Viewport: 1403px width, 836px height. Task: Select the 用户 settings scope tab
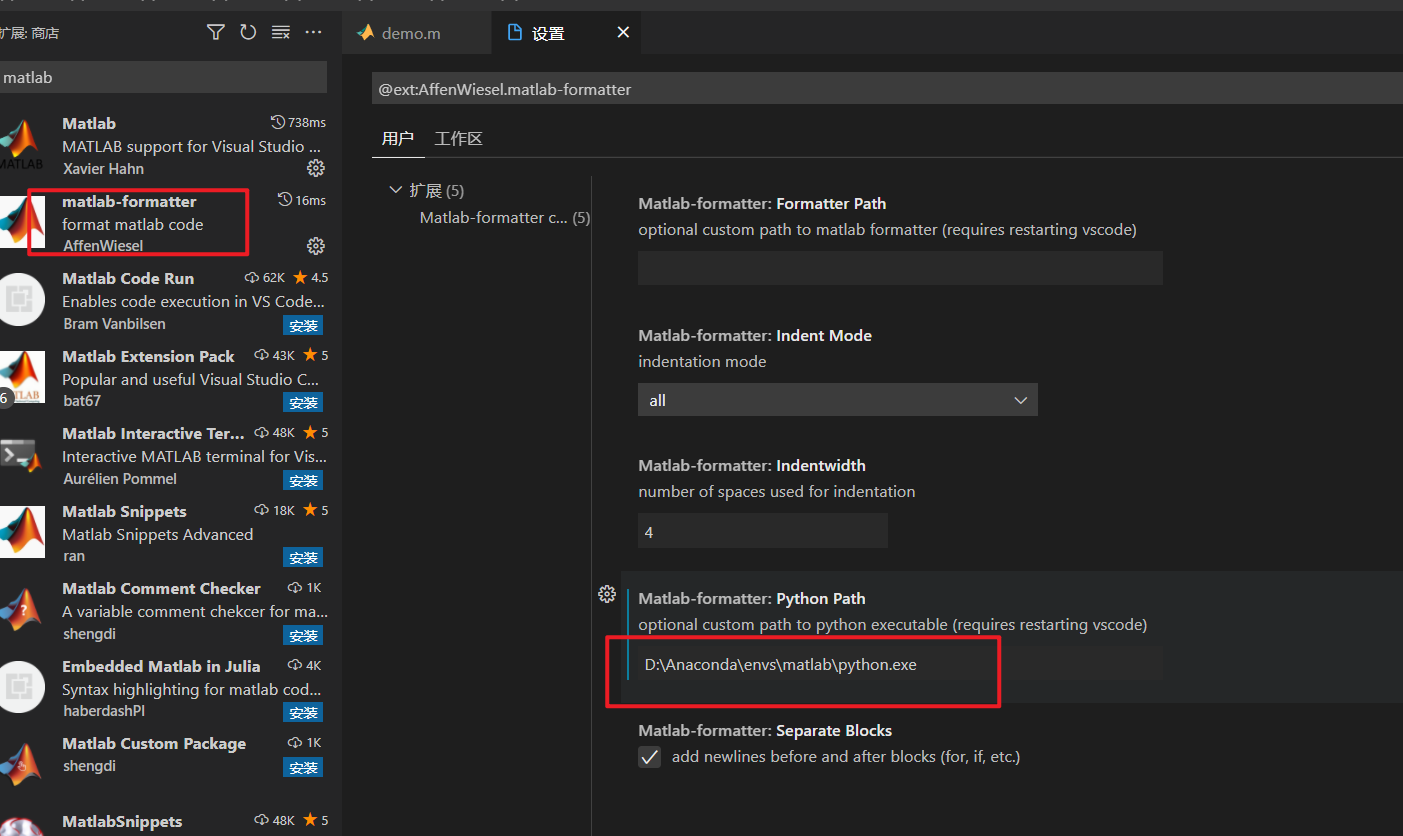[398, 139]
